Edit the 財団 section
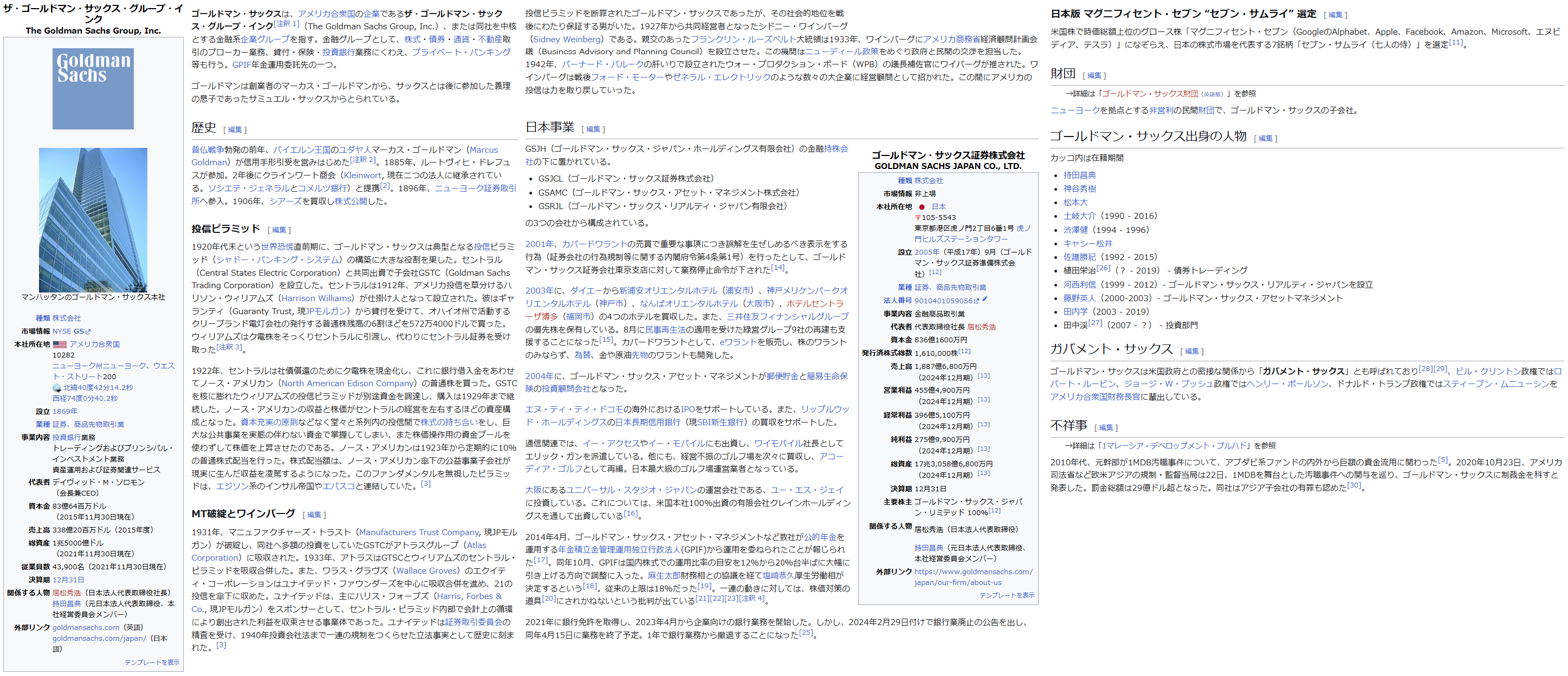The height and width of the screenshot is (676, 1568). click(1094, 75)
